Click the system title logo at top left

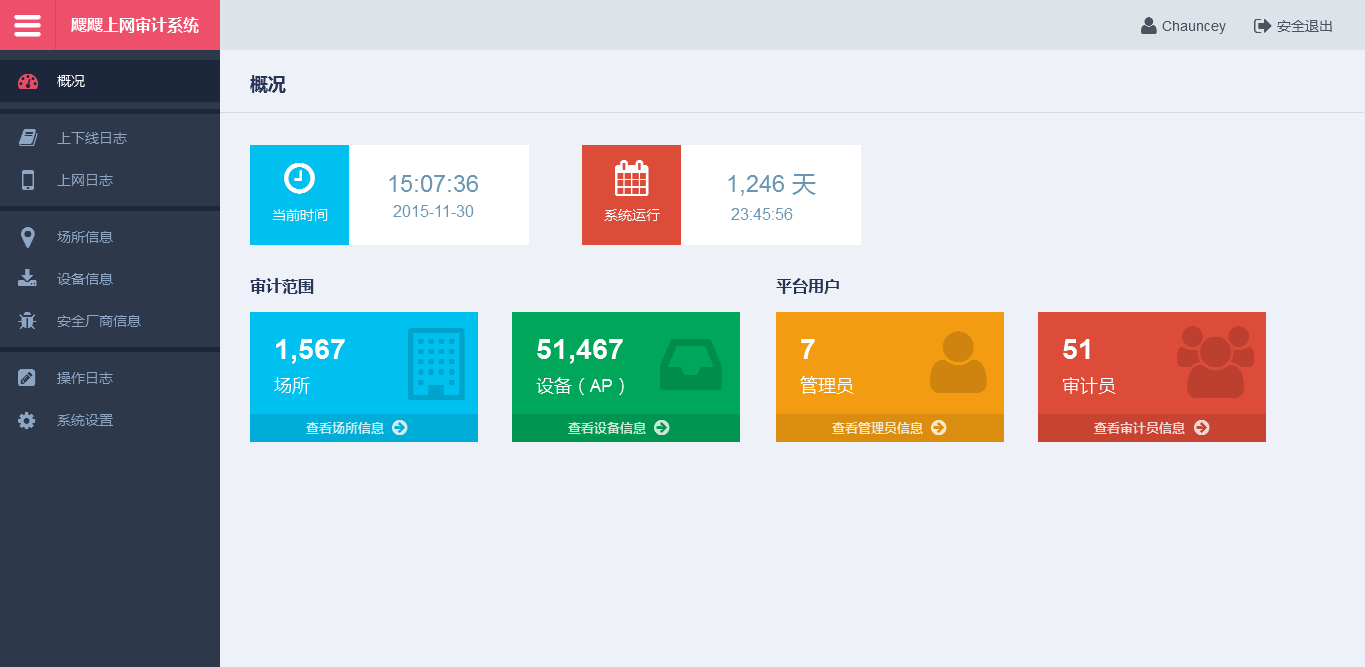(137, 25)
